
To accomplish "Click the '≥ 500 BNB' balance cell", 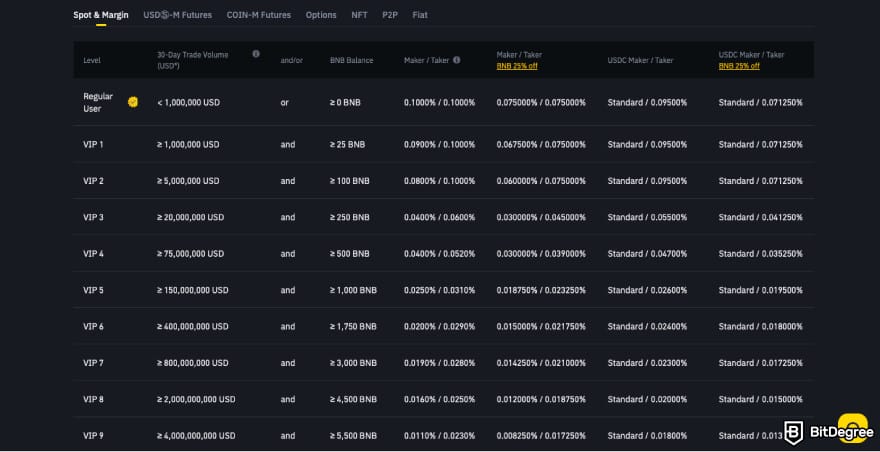I will point(350,254).
